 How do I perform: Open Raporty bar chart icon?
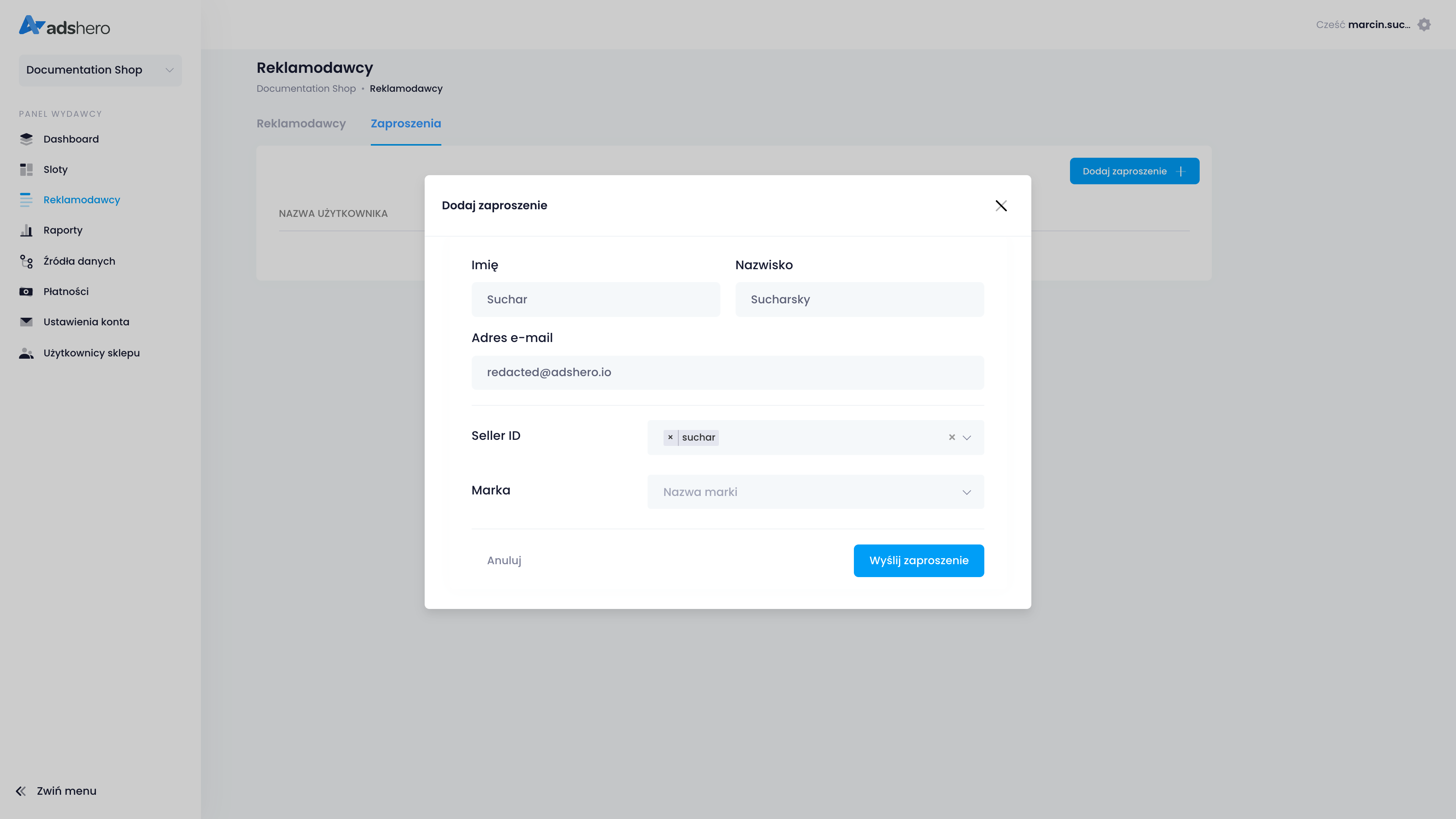pyautogui.click(x=26, y=231)
